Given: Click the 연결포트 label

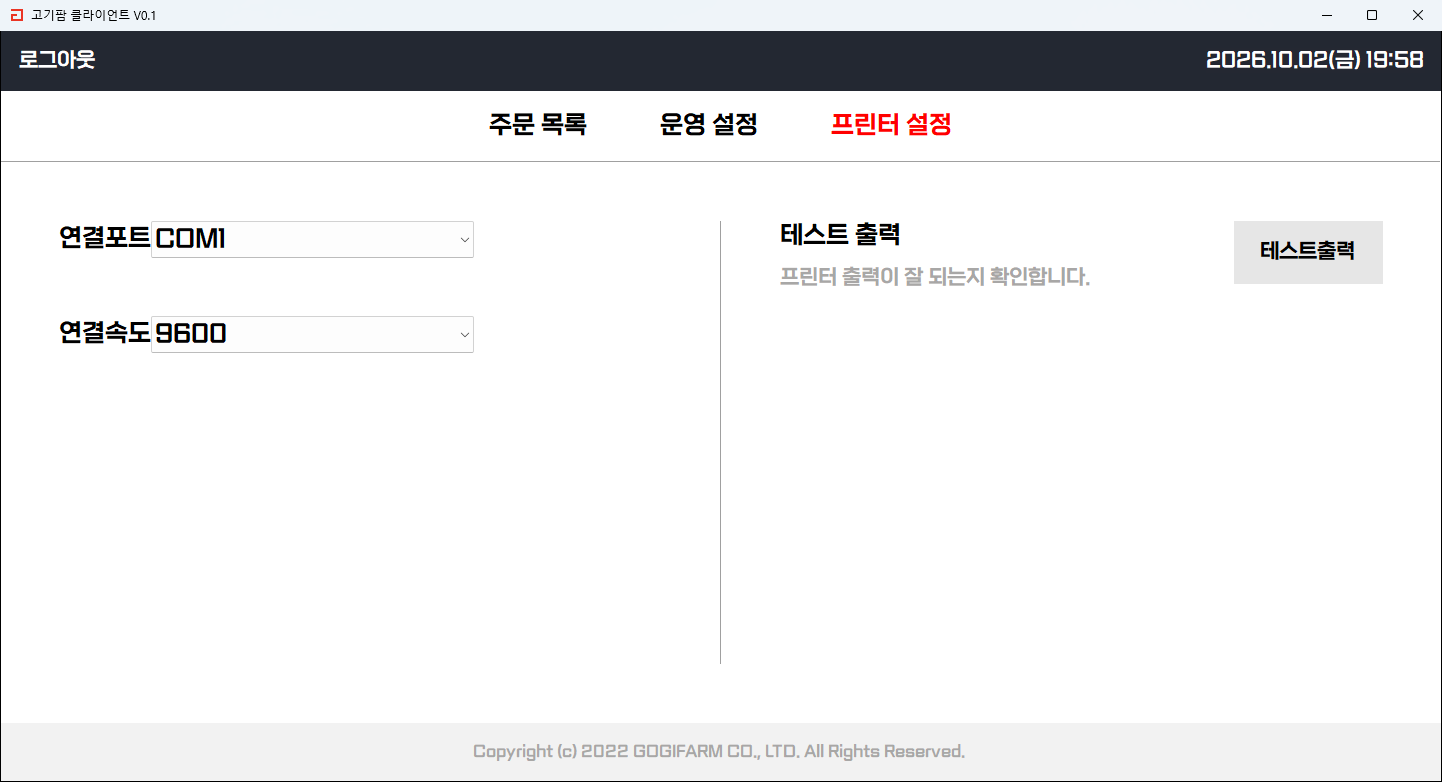Looking at the screenshot, I should tap(105, 238).
